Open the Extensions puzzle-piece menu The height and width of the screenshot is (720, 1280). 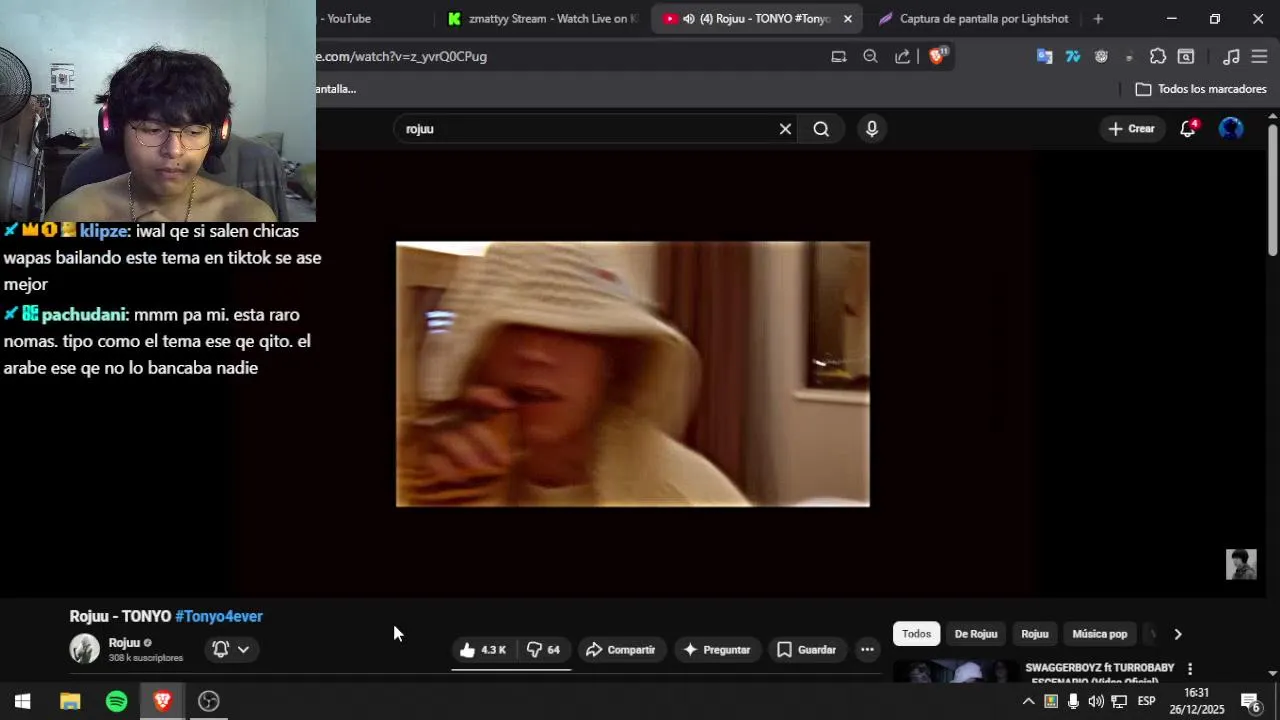point(1158,57)
